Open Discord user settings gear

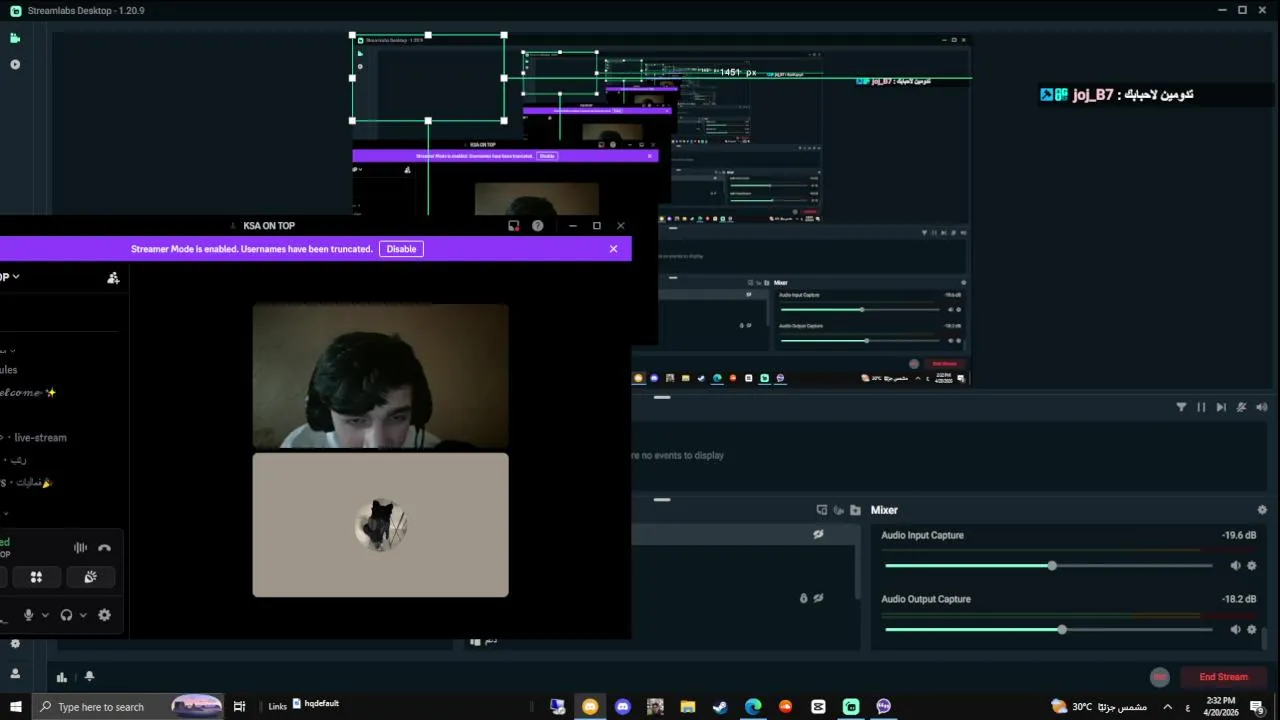pos(104,615)
